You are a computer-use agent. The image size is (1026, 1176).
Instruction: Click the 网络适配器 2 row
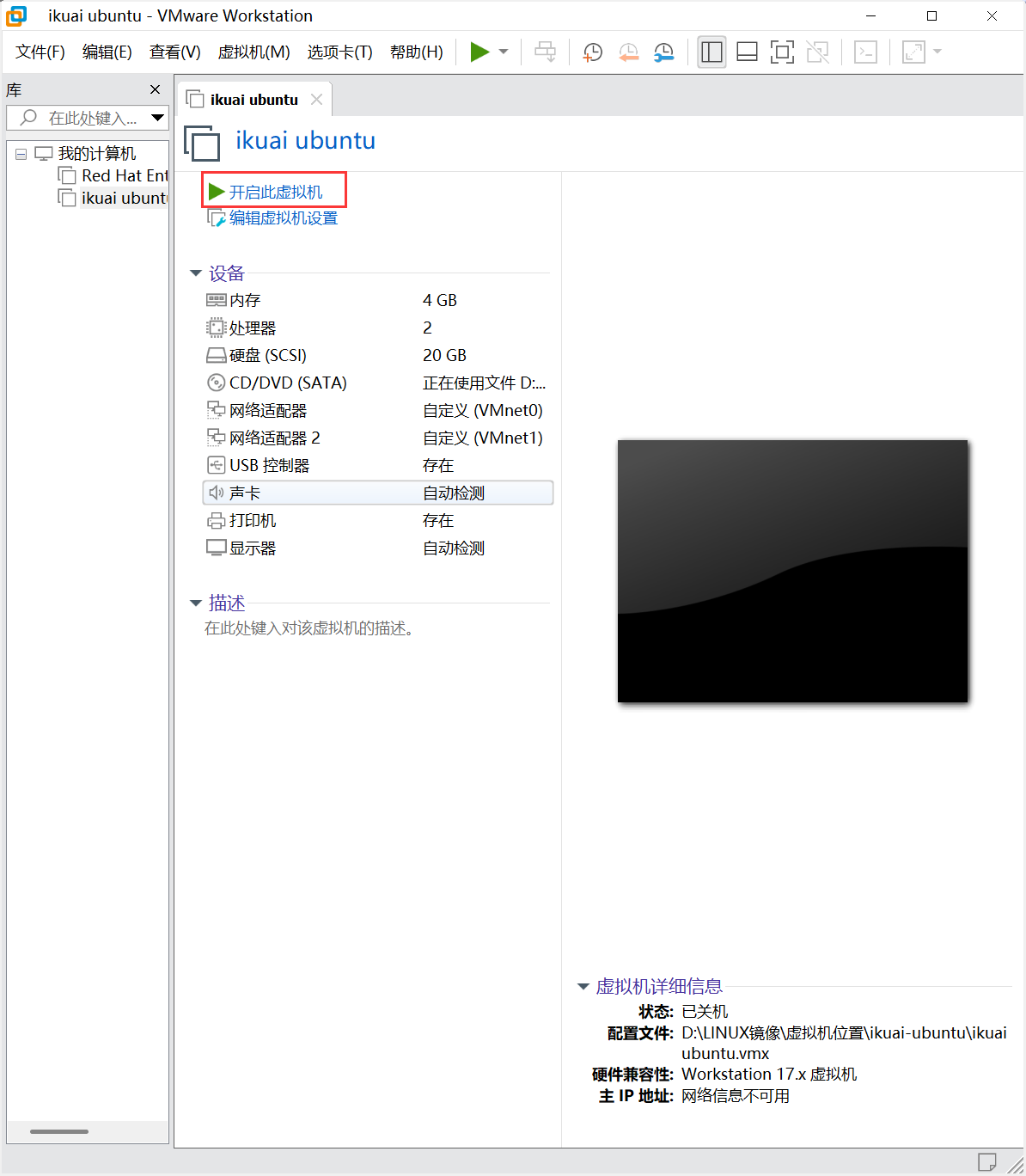(x=378, y=438)
